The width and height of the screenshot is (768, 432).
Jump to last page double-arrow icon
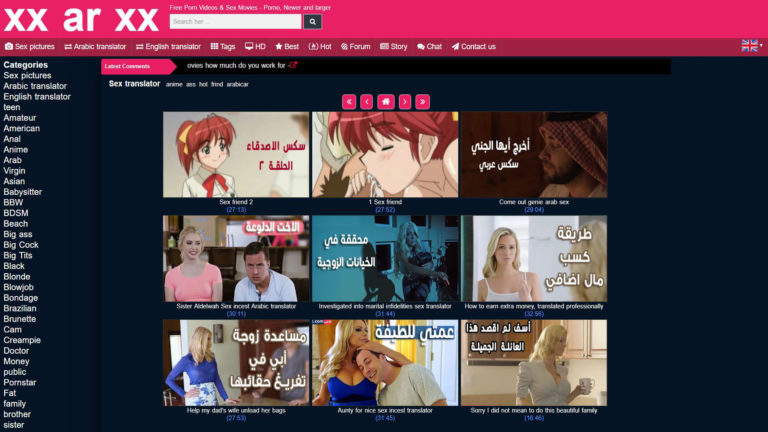pos(423,101)
